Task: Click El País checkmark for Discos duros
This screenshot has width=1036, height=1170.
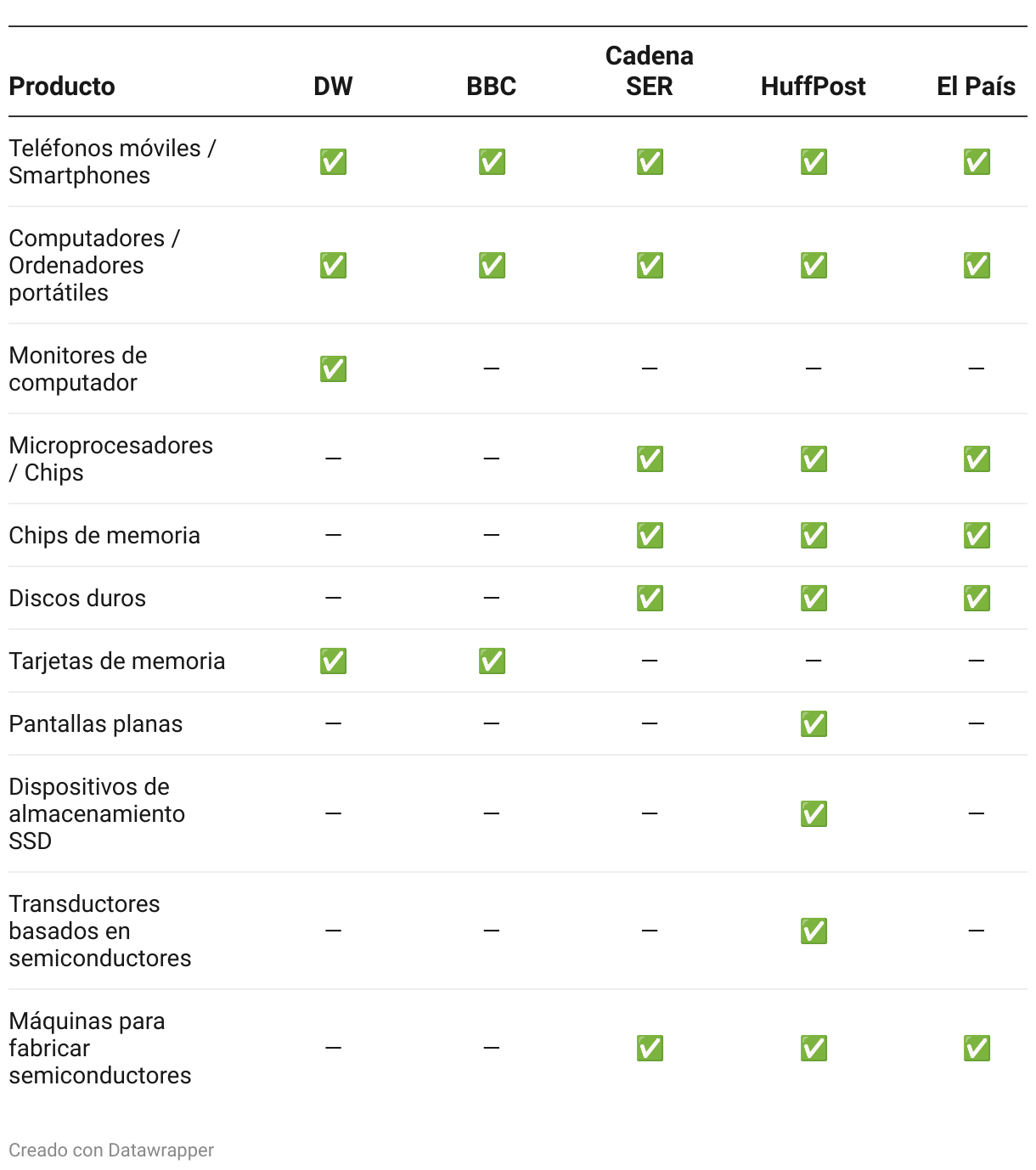Action: tap(977, 598)
